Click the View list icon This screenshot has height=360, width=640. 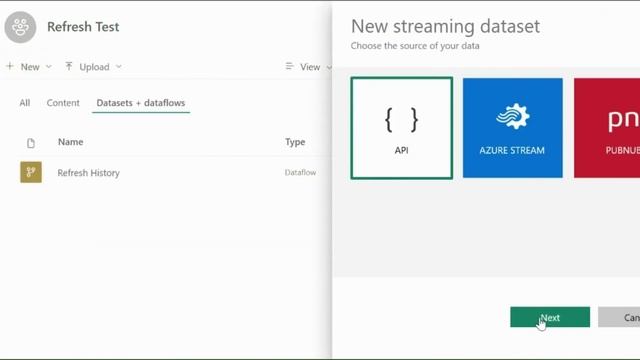pos(289,66)
